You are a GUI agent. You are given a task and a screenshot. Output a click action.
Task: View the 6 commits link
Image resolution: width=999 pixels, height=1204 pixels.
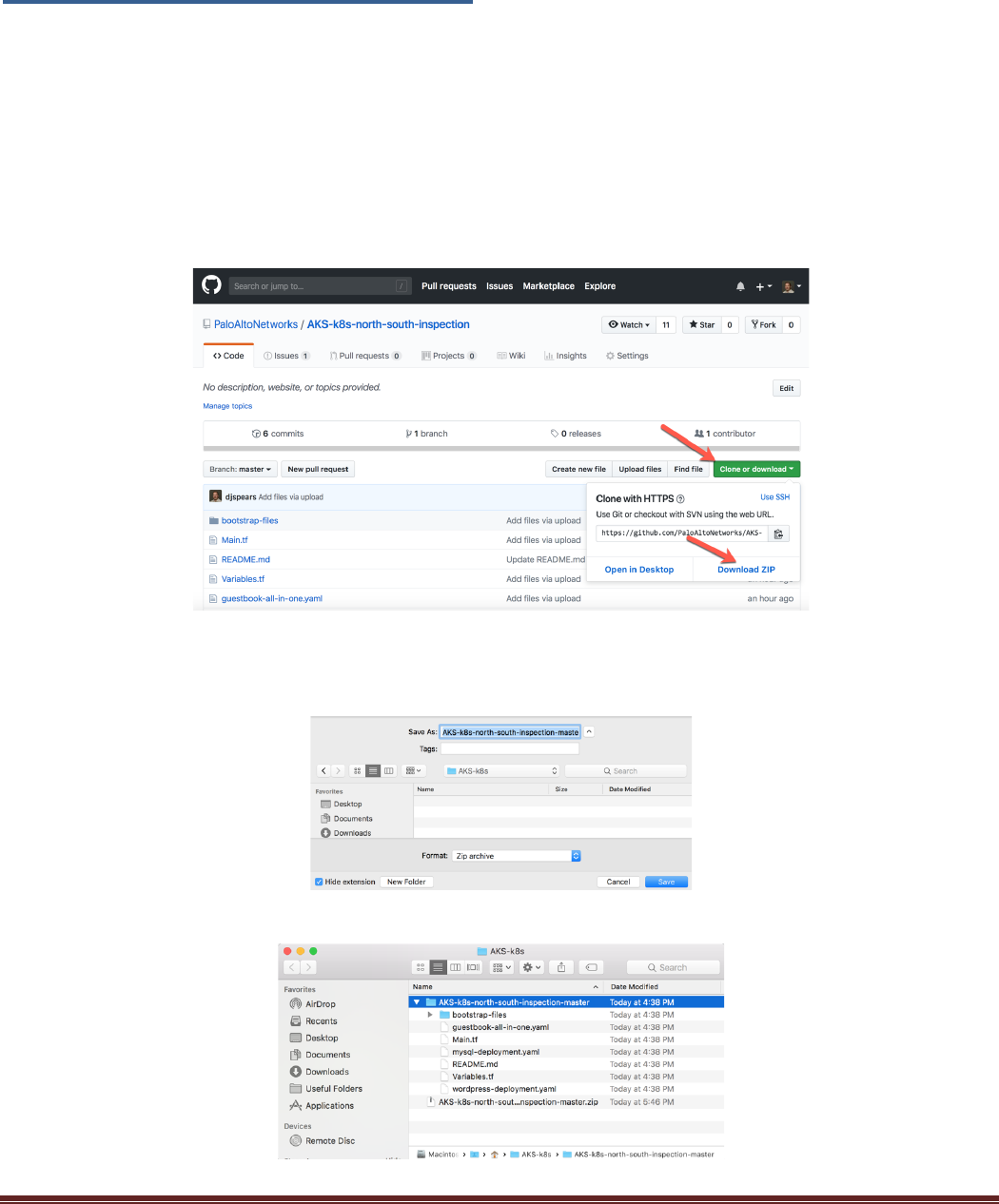[278, 434]
